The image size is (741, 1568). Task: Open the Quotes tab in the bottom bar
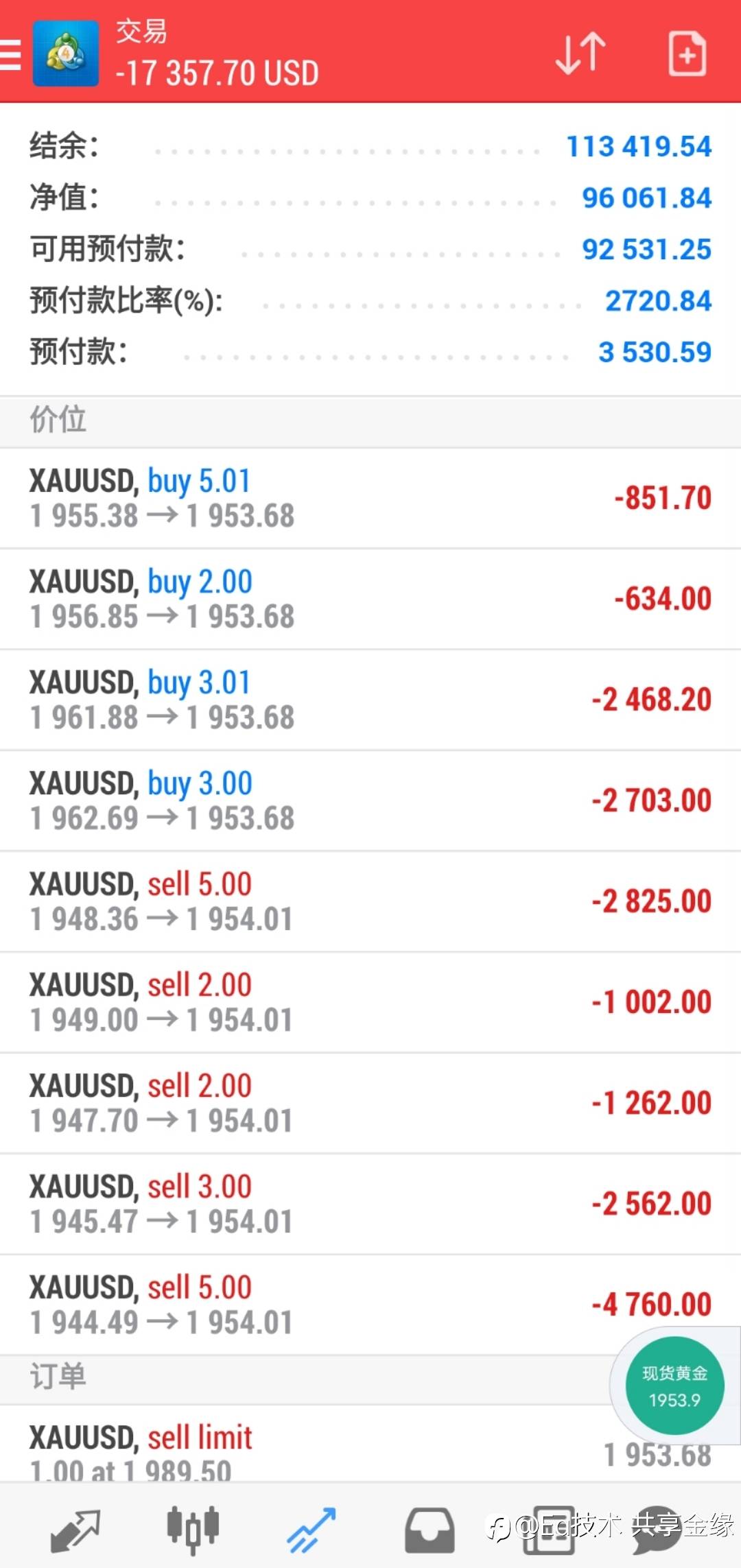[75, 1530]
